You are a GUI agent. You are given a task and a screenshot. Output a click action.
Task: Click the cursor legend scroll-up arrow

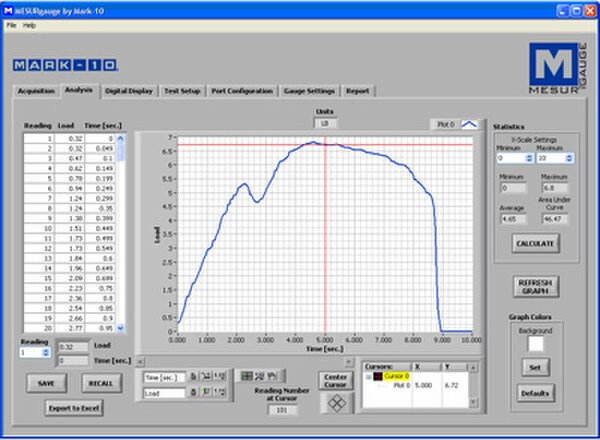[x=473, y=368]
